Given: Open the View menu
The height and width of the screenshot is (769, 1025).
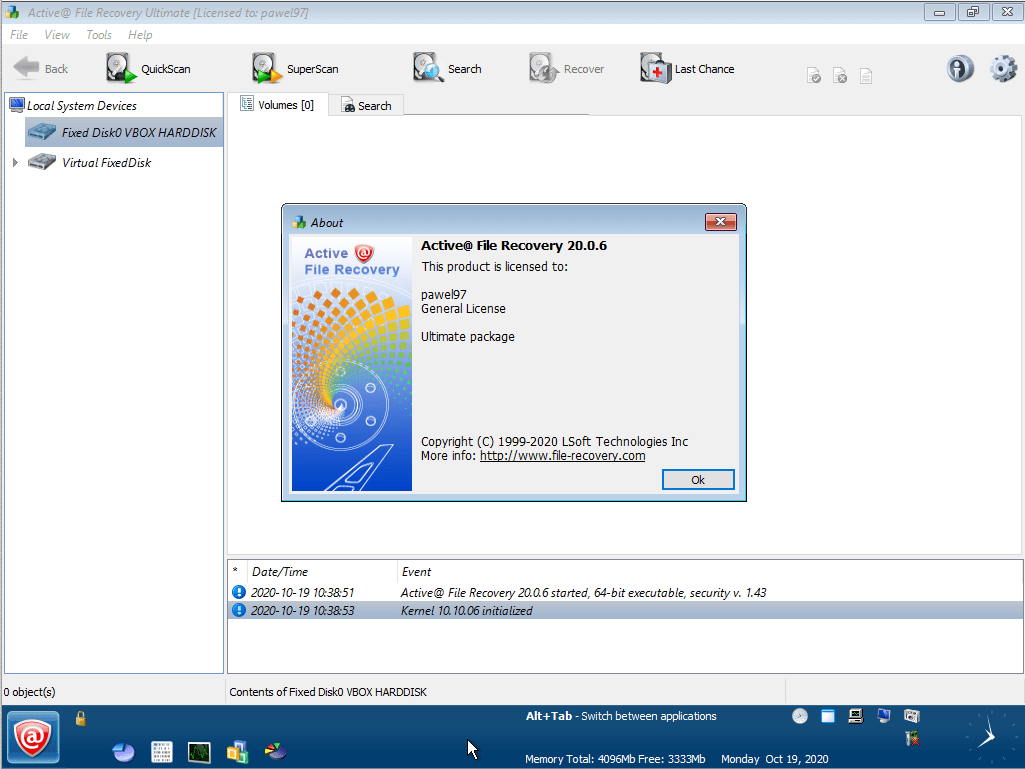Looking at the screenshot, I should click(x=57, y=35).
